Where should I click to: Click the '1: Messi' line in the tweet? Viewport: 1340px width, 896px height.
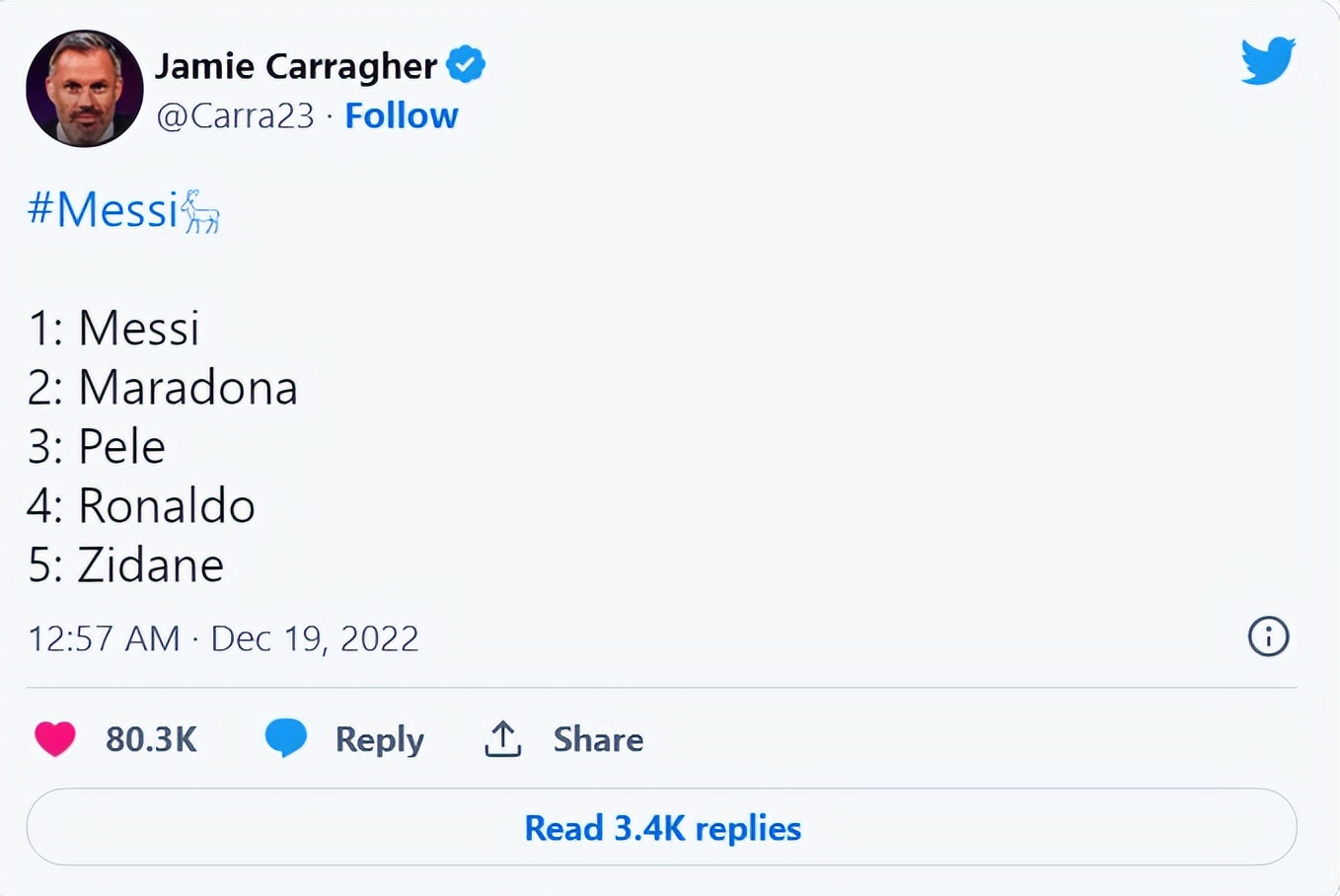click(113, 328)
